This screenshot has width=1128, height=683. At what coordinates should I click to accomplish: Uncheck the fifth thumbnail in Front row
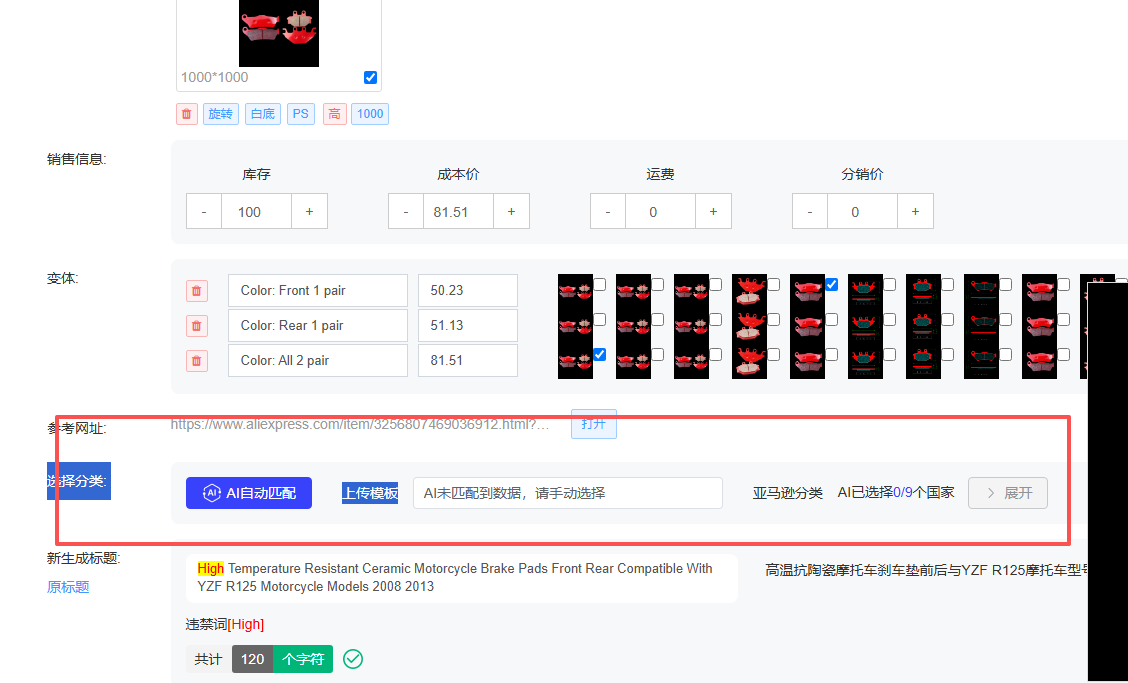click(x=831, y=285)
